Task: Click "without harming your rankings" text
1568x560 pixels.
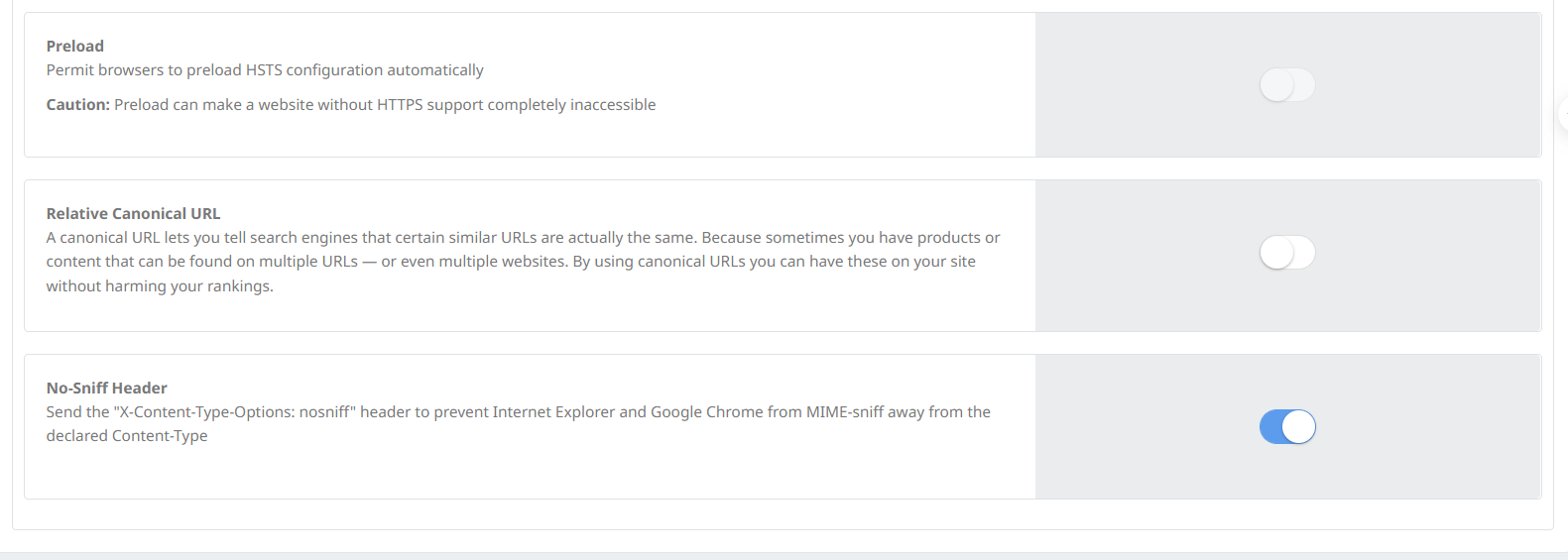Action: point(159,286)
